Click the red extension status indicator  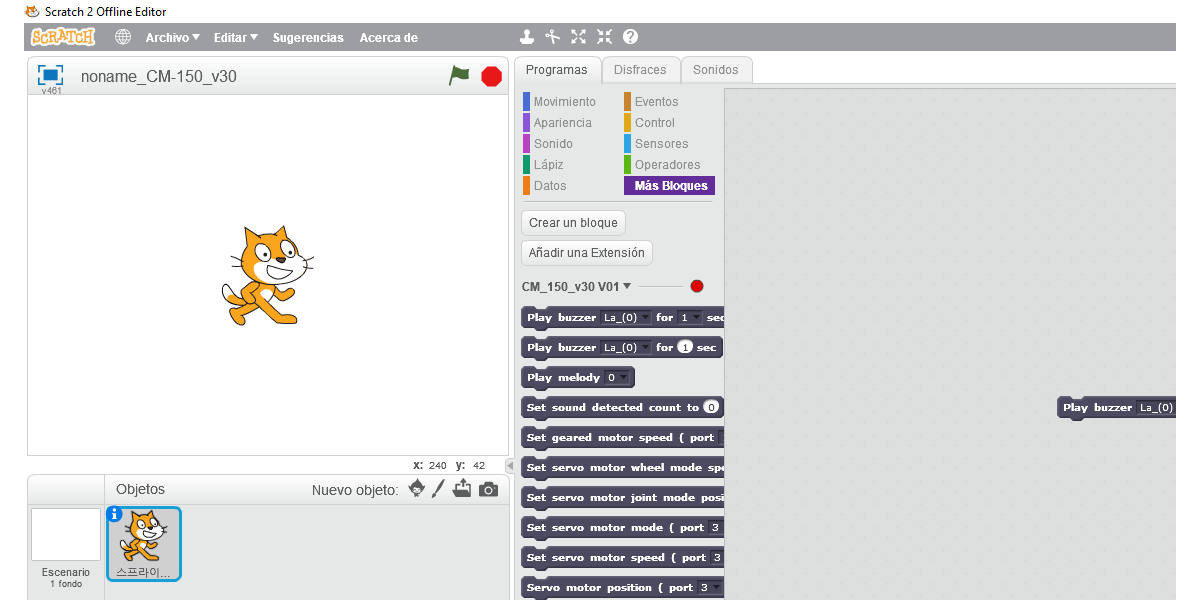[697, 286]
